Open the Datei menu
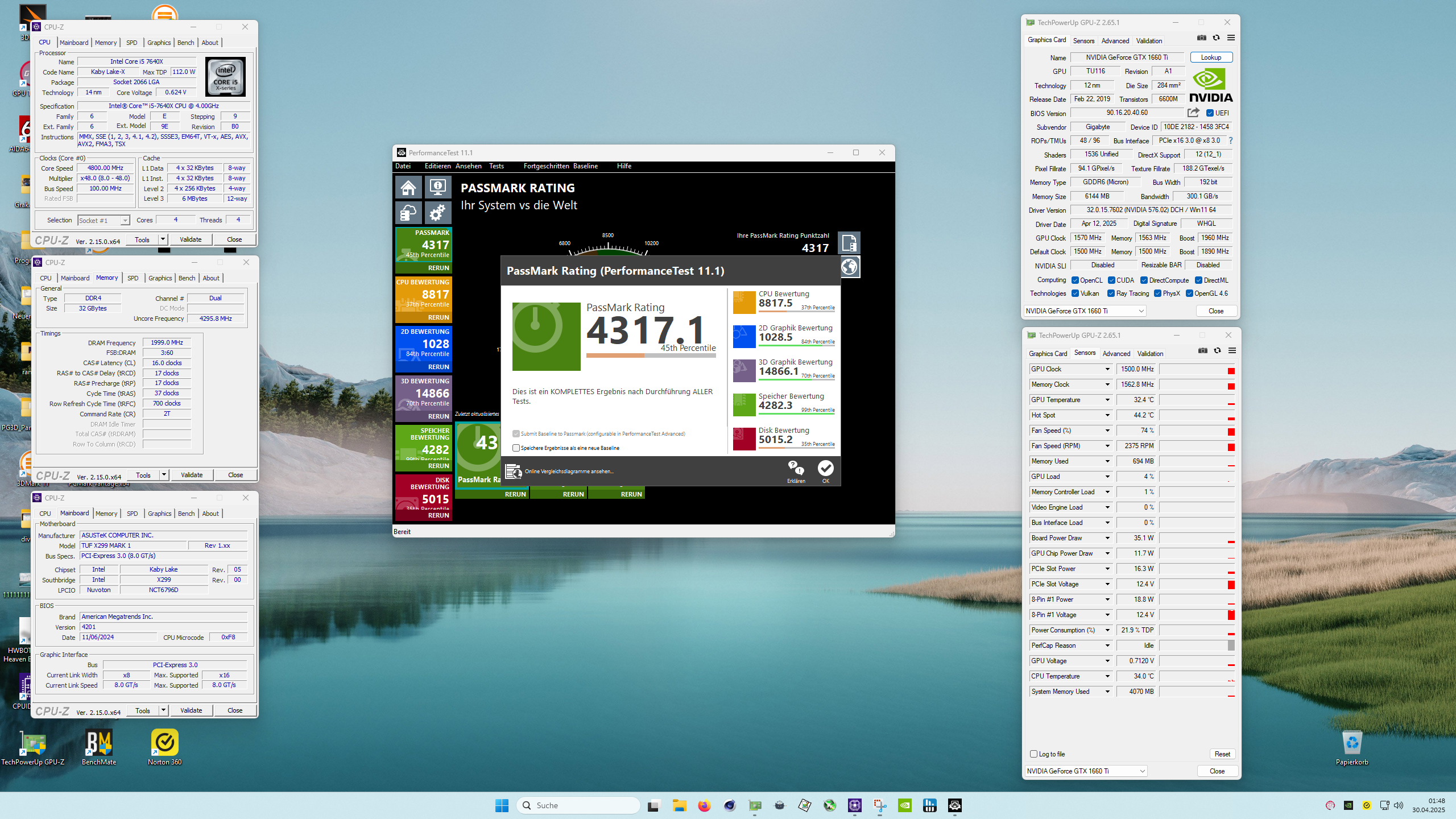Screen dimensions: 1456x819 (x=403, y=166)
